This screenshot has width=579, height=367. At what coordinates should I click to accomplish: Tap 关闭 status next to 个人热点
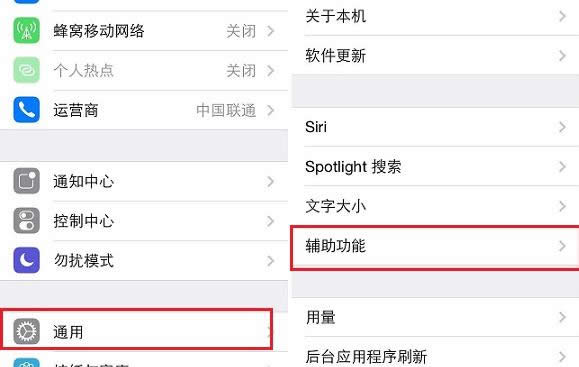point(241,71)
